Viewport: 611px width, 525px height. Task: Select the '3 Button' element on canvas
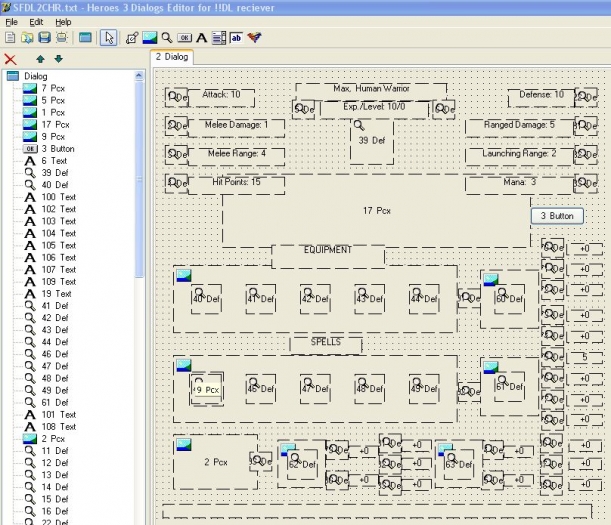[557, 216]
